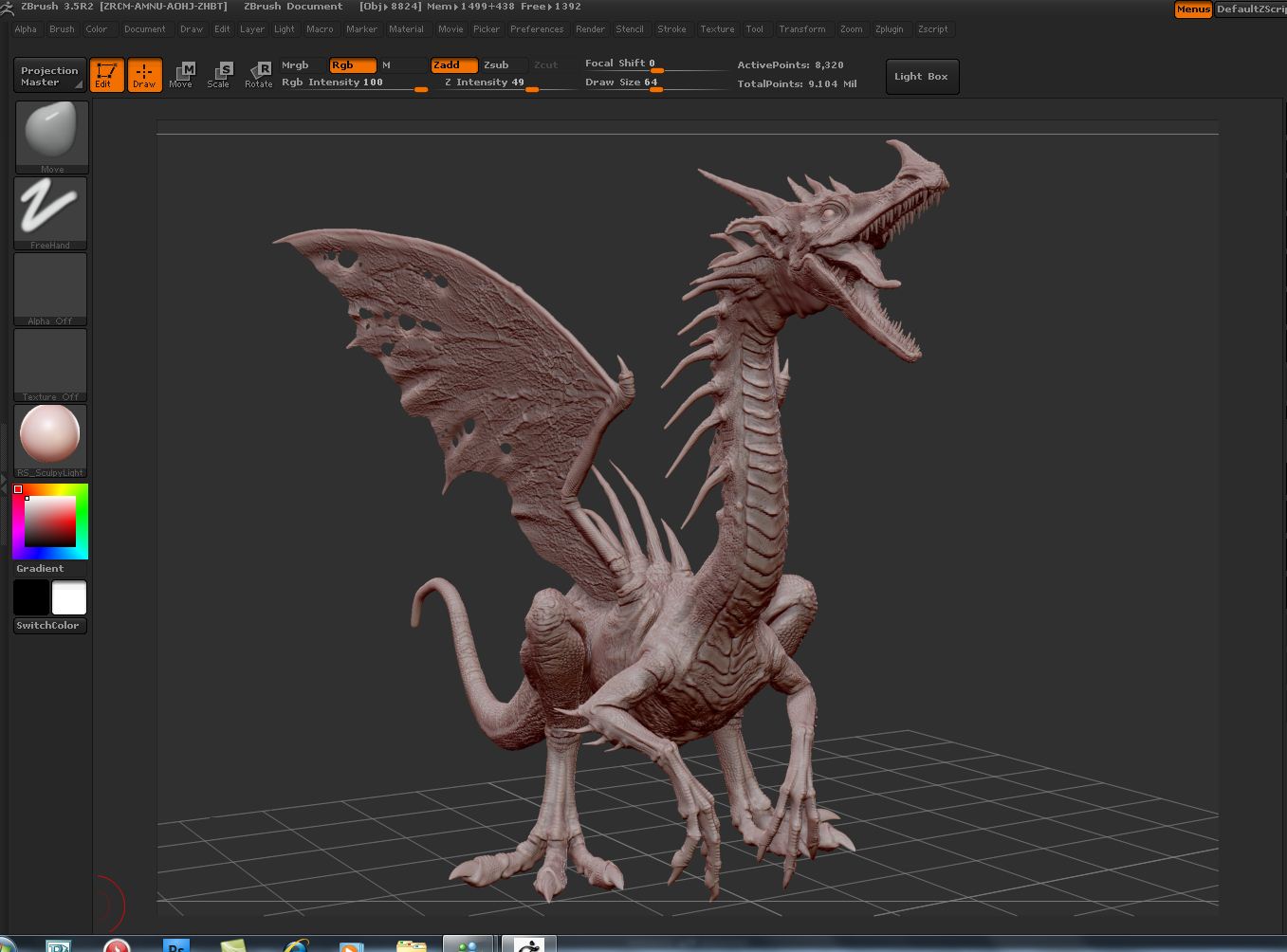Screen dimensions: 1287x952
Task: Select the Move transform icon
Action: (x=181, y=75)
